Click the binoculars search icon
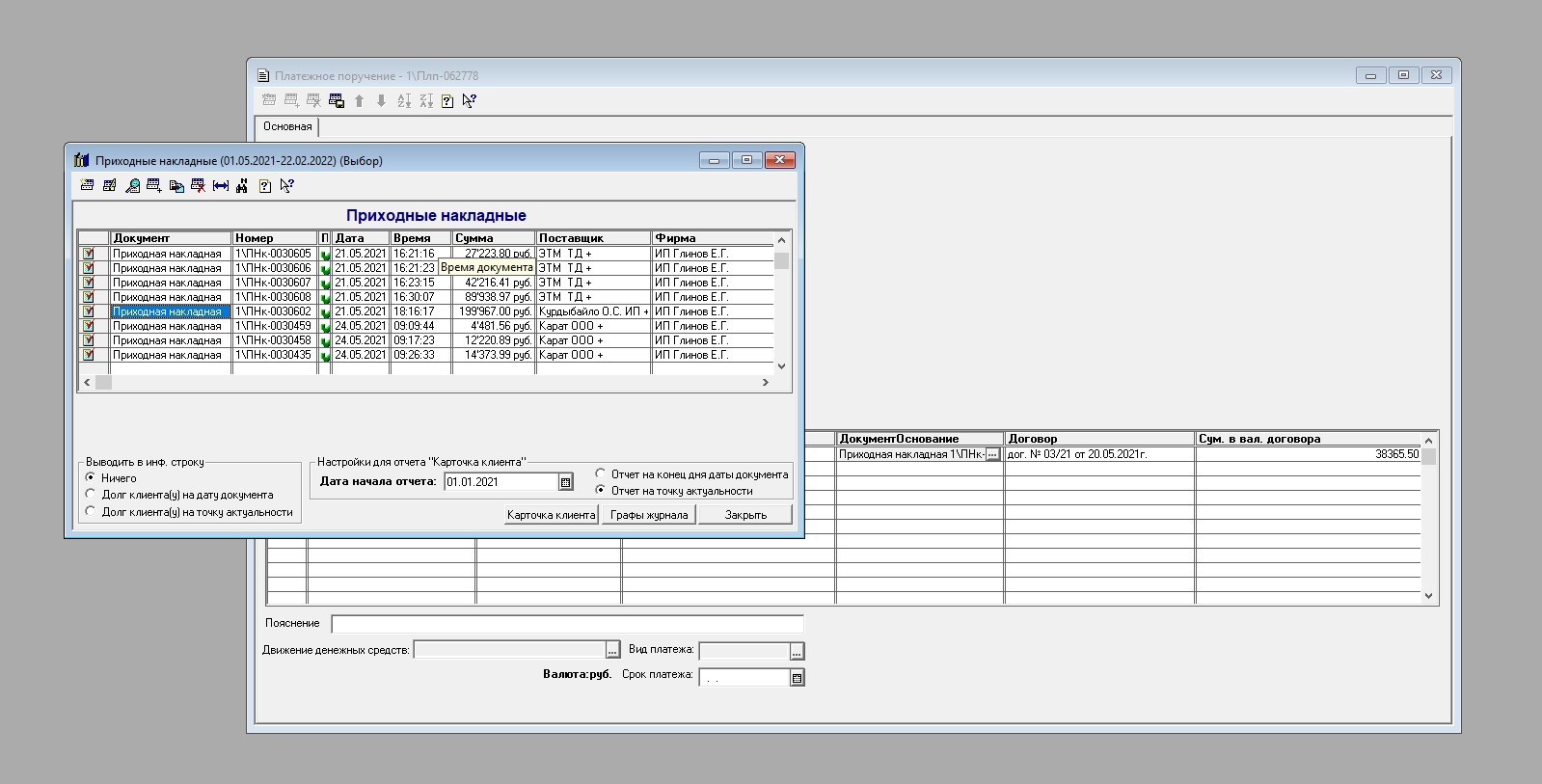Image resolution: width=1542 pixels, height=784 pixels. [x=242, y=186]
